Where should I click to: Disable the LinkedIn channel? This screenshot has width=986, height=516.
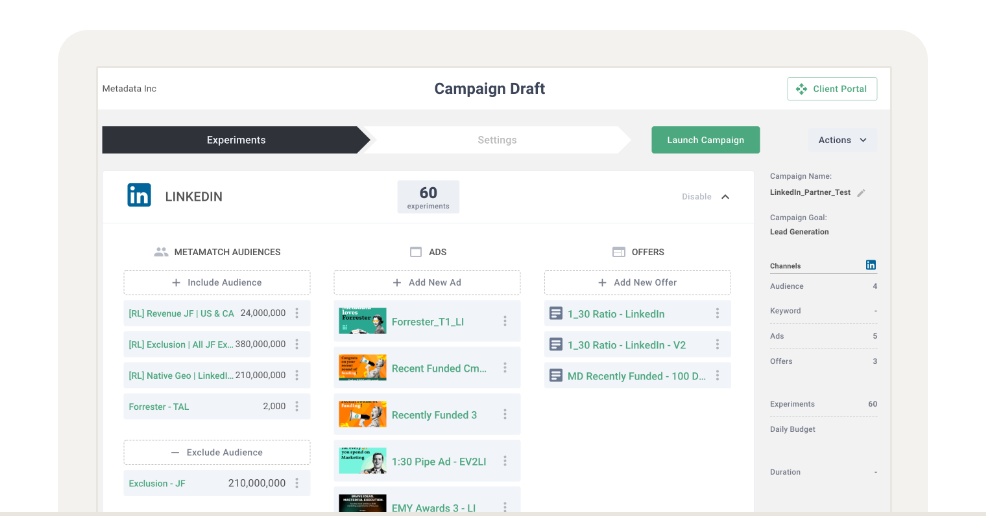[x=696, y=197]
